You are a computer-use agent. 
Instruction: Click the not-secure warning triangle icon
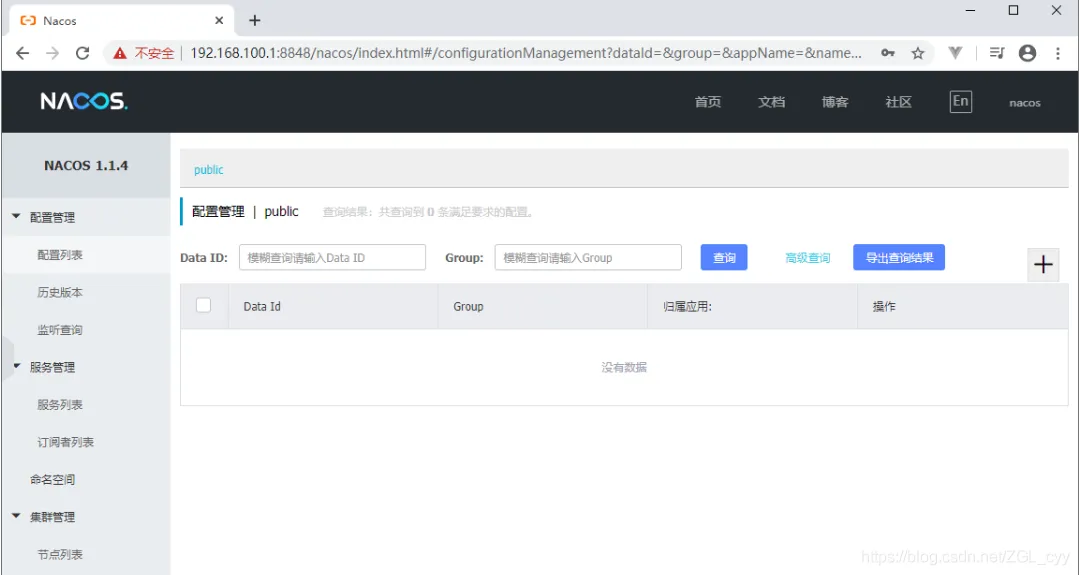(120, 53)
